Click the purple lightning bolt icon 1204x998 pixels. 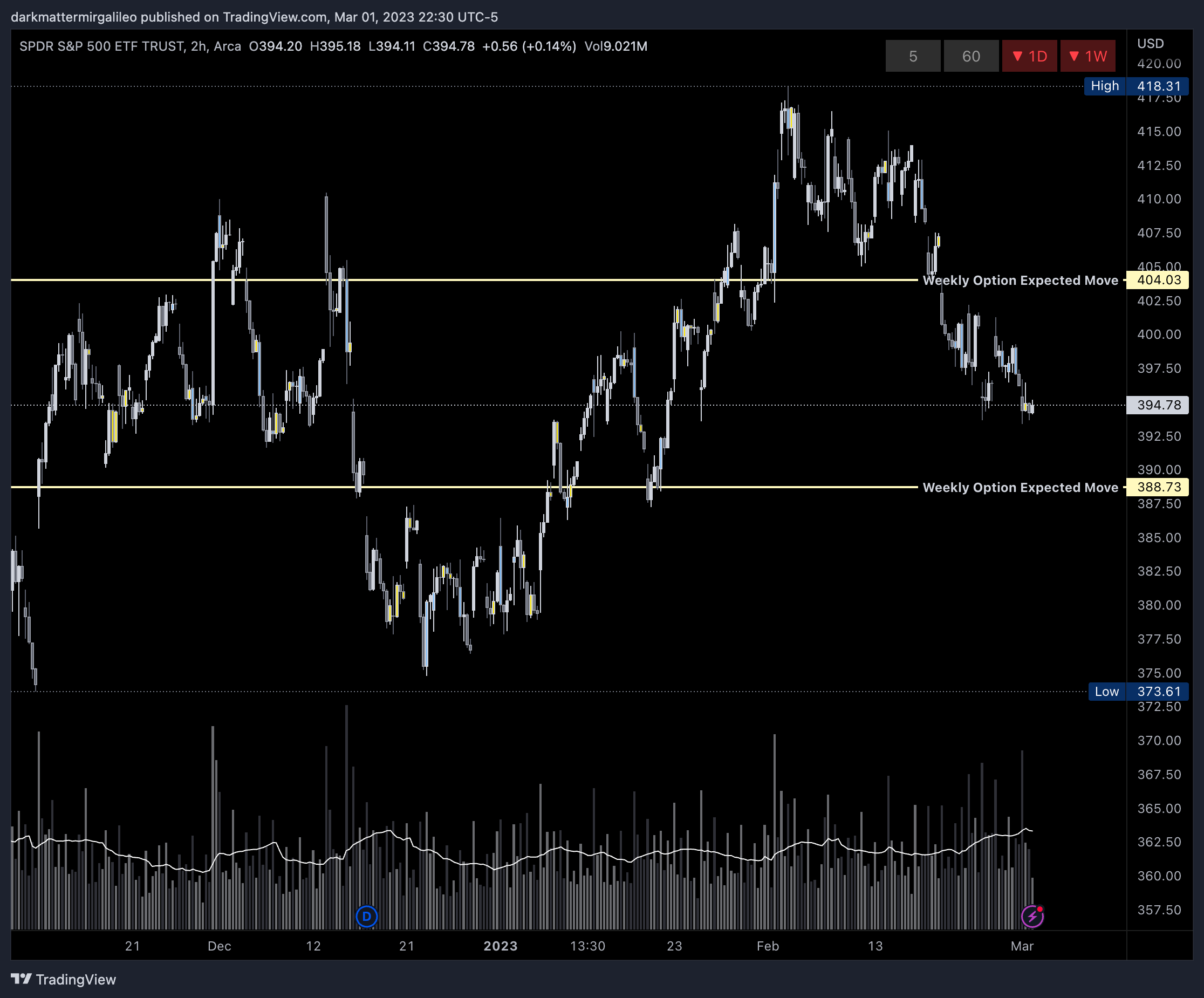point(1031,916)
